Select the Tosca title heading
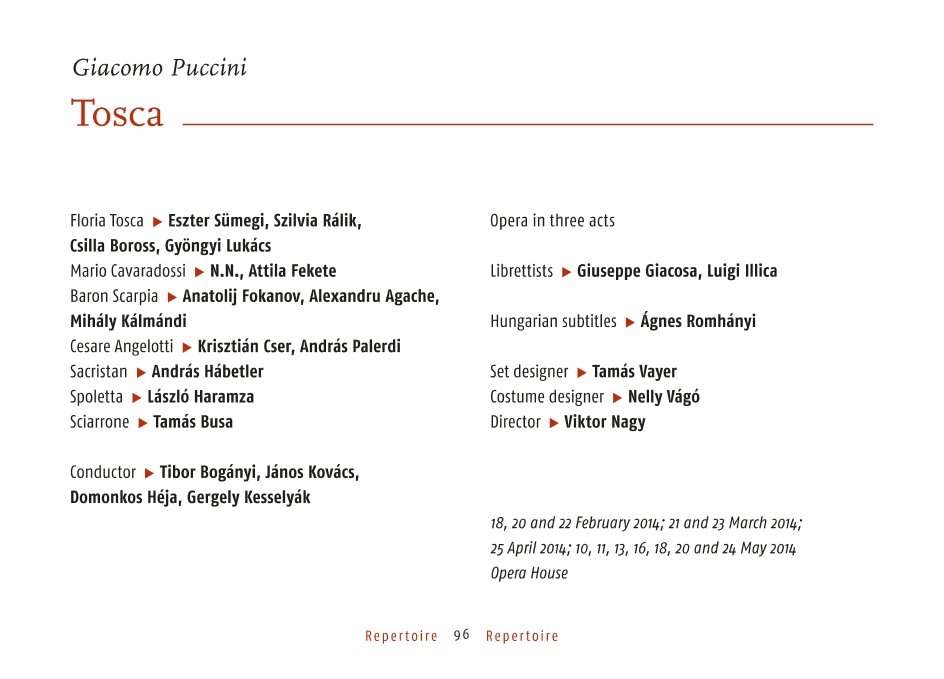 (x=117, y=113)
